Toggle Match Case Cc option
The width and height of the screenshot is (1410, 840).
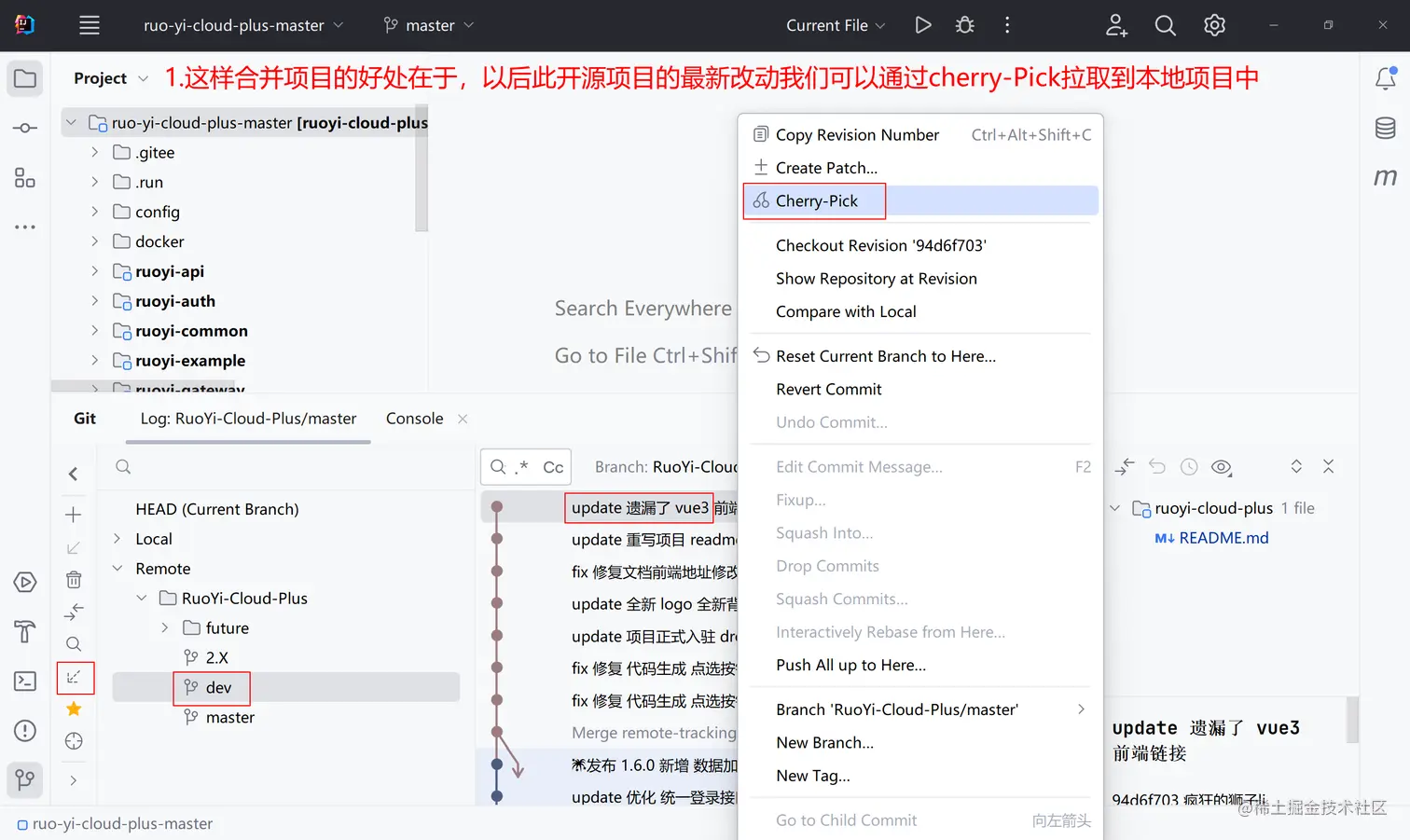point(553,467)
